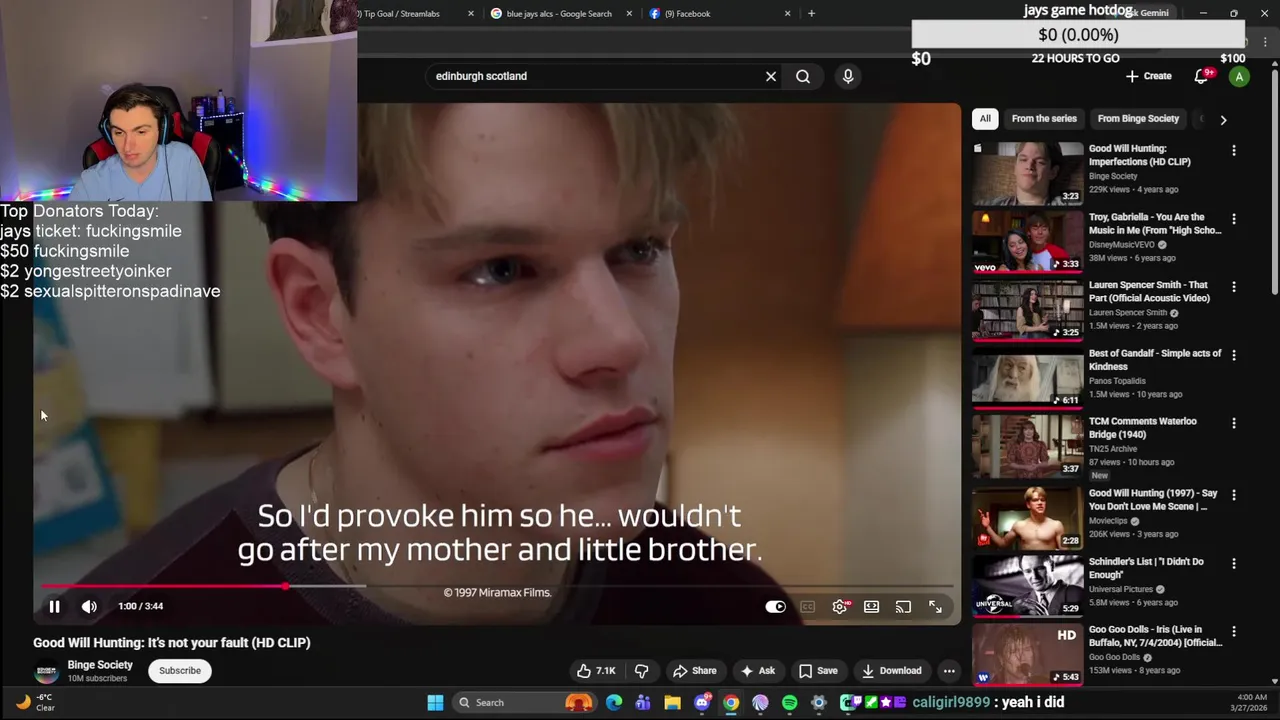The image size is (1280, 720).
Task: Open Discord from the taskbar
Action: [x=702, y=702]
